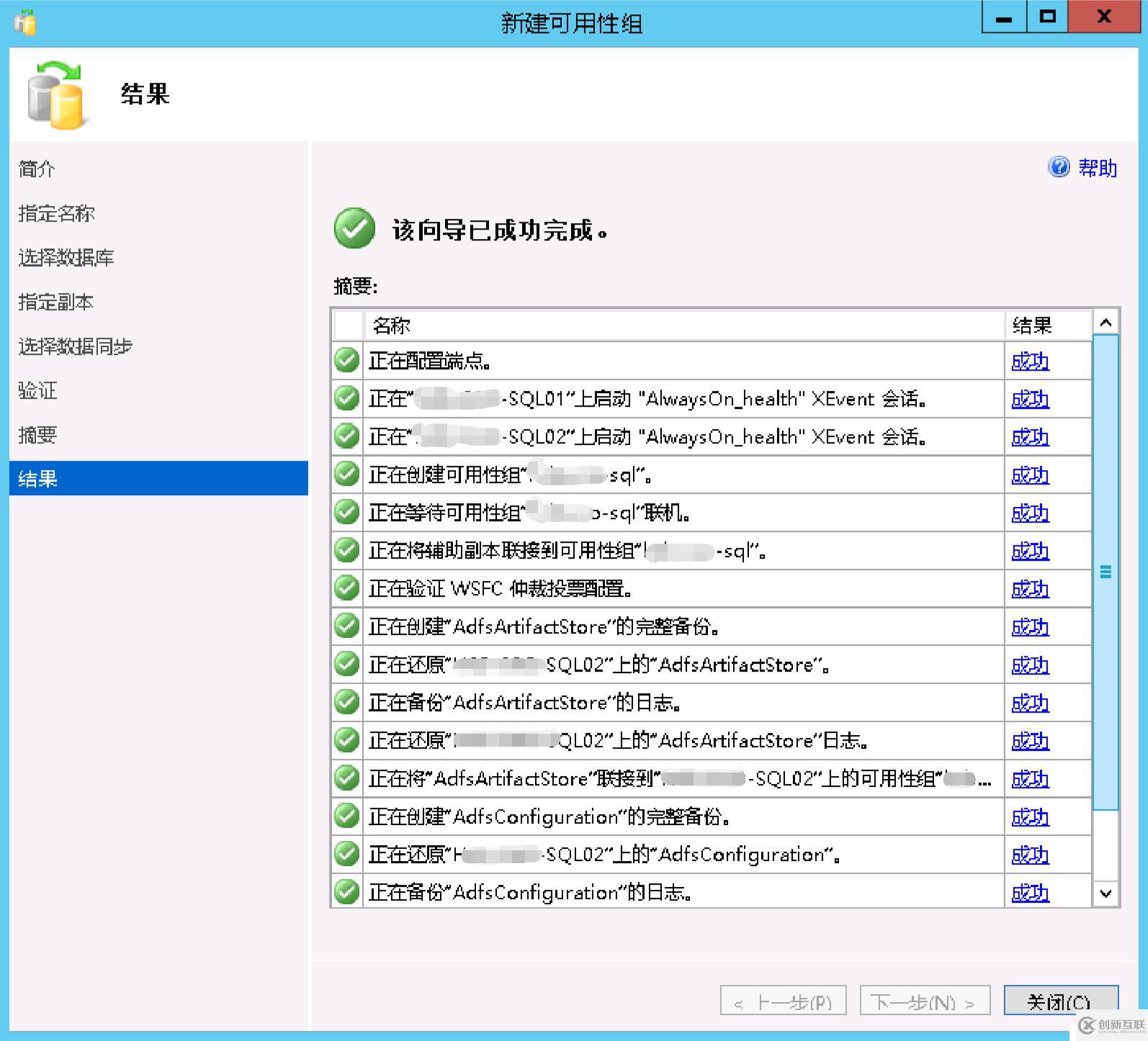This screenshot has width=1148, height=1041.
Task: Click the 关闭(C) button
Action: click(x=1061, y=1001)
